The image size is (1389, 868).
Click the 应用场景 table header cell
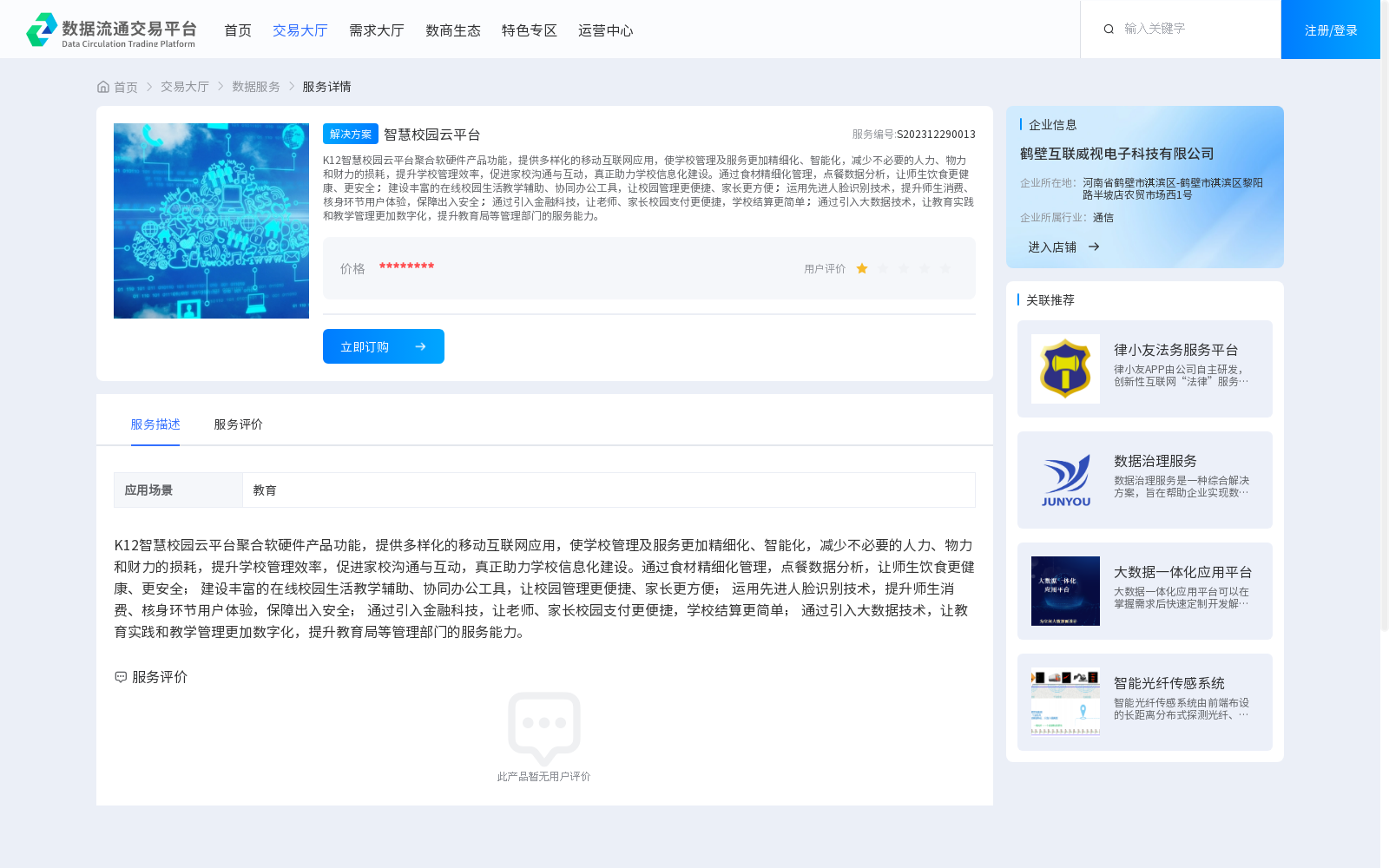178,490
